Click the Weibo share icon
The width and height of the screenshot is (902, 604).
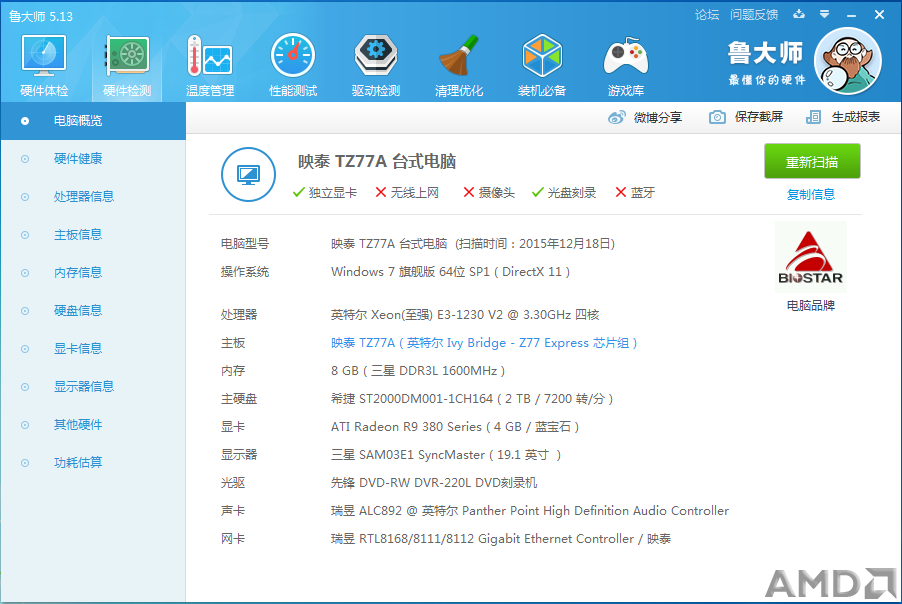(617, 117)
